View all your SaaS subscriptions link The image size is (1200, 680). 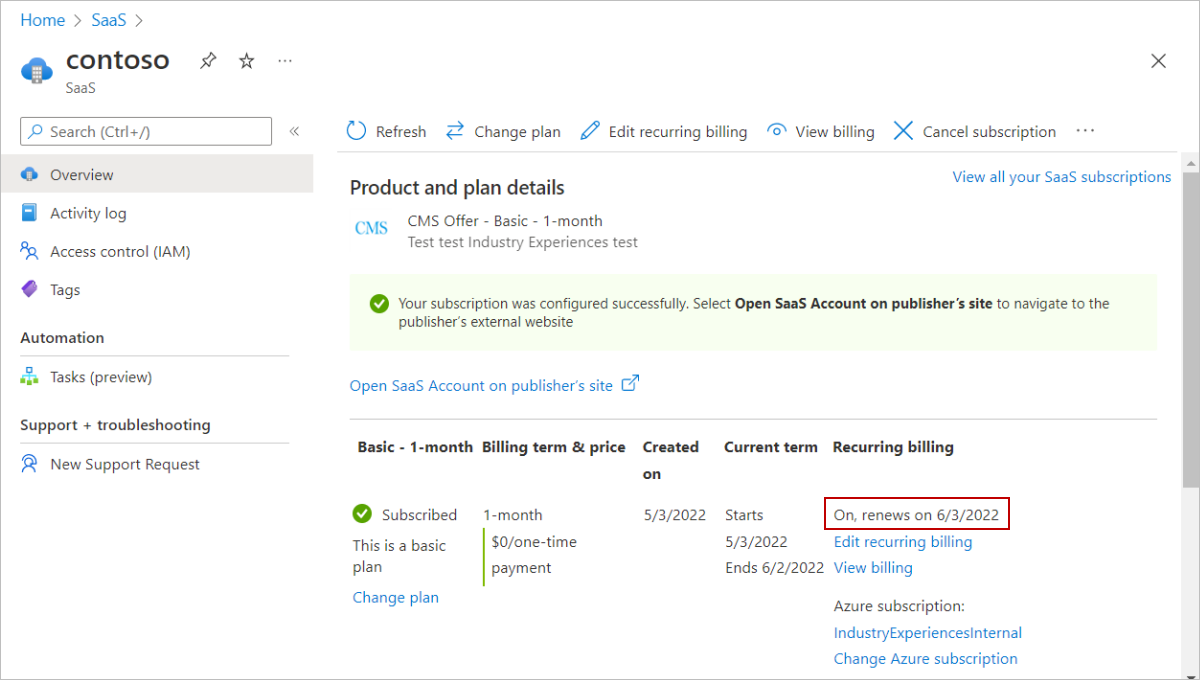1061,177
